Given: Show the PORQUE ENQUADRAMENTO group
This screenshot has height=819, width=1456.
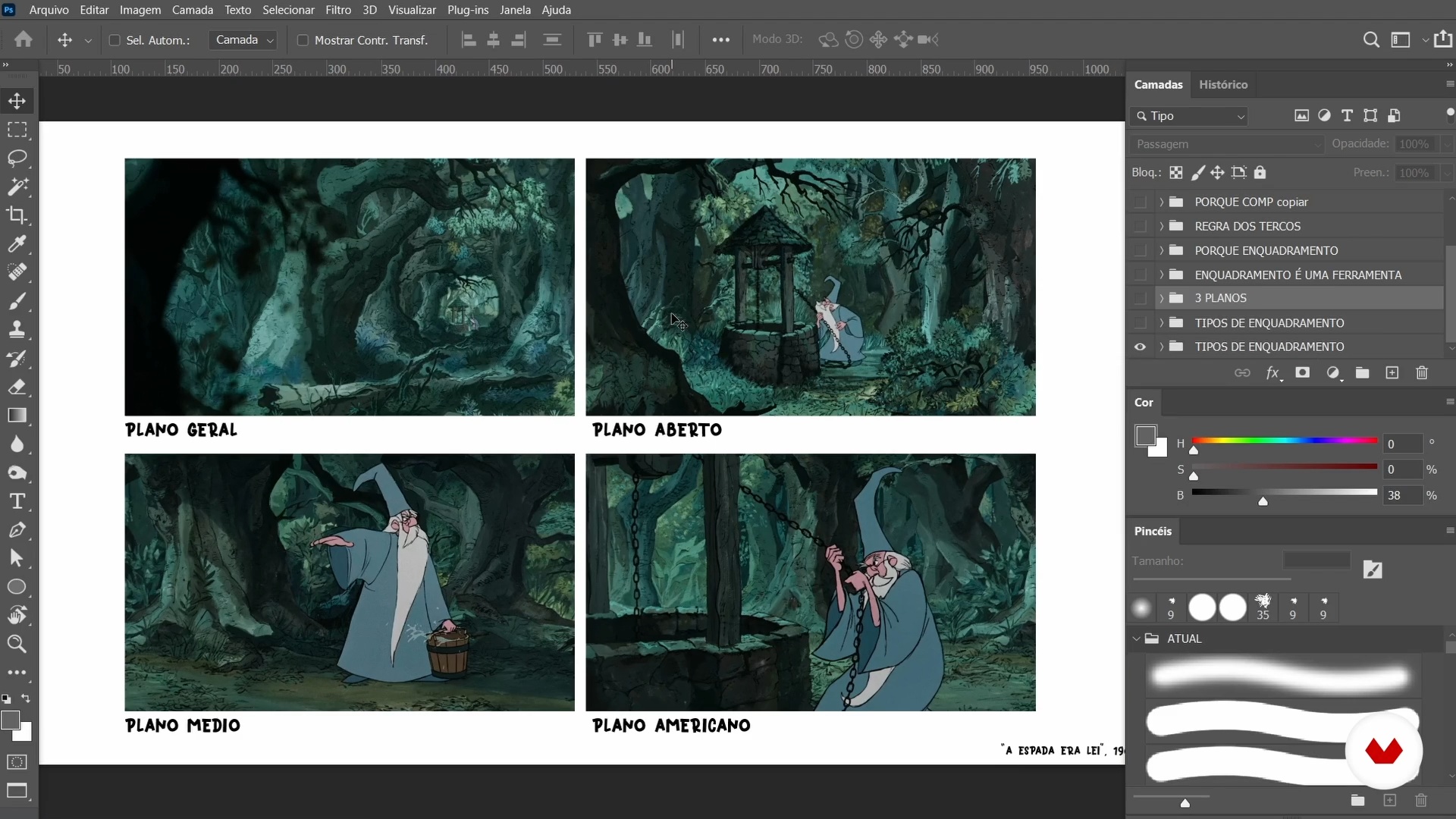Looking at the screenshot, I should (1140, 250).
